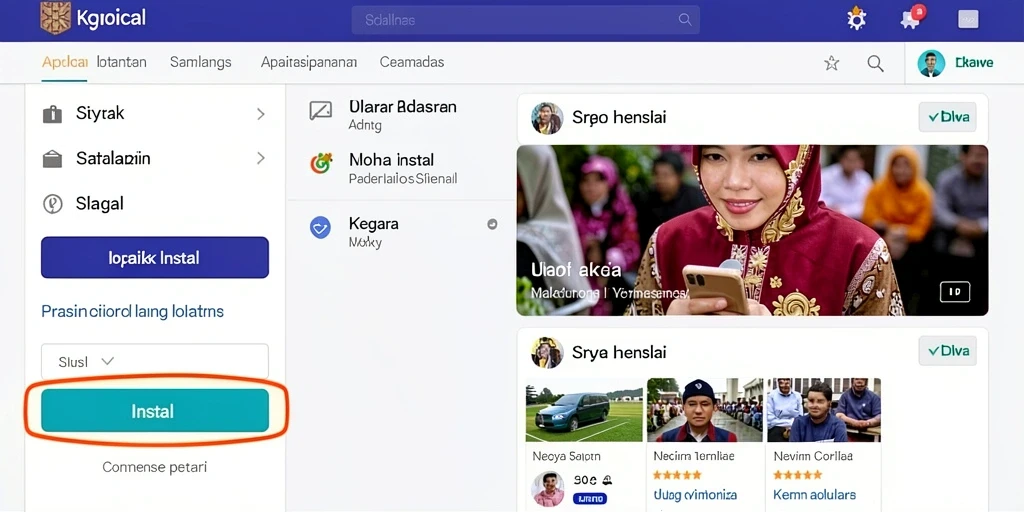Screen dimensions: 1024x512
Task: Open the Slusl dropdown
Action: (155, 361)
